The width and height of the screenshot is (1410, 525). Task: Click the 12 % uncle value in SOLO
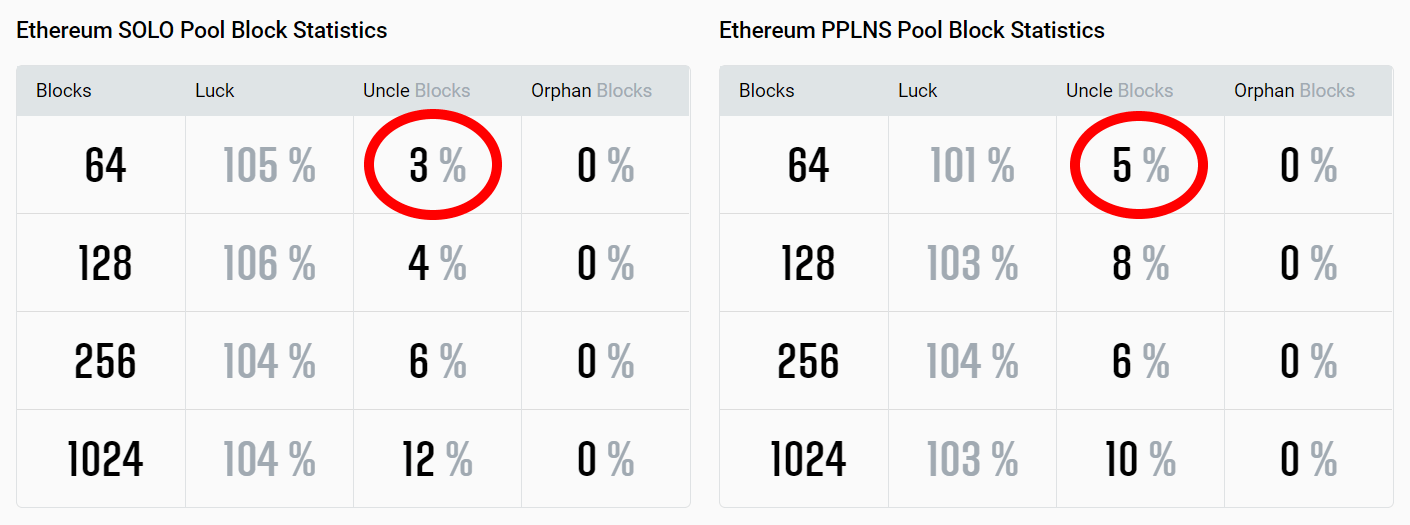click(437, 460)
